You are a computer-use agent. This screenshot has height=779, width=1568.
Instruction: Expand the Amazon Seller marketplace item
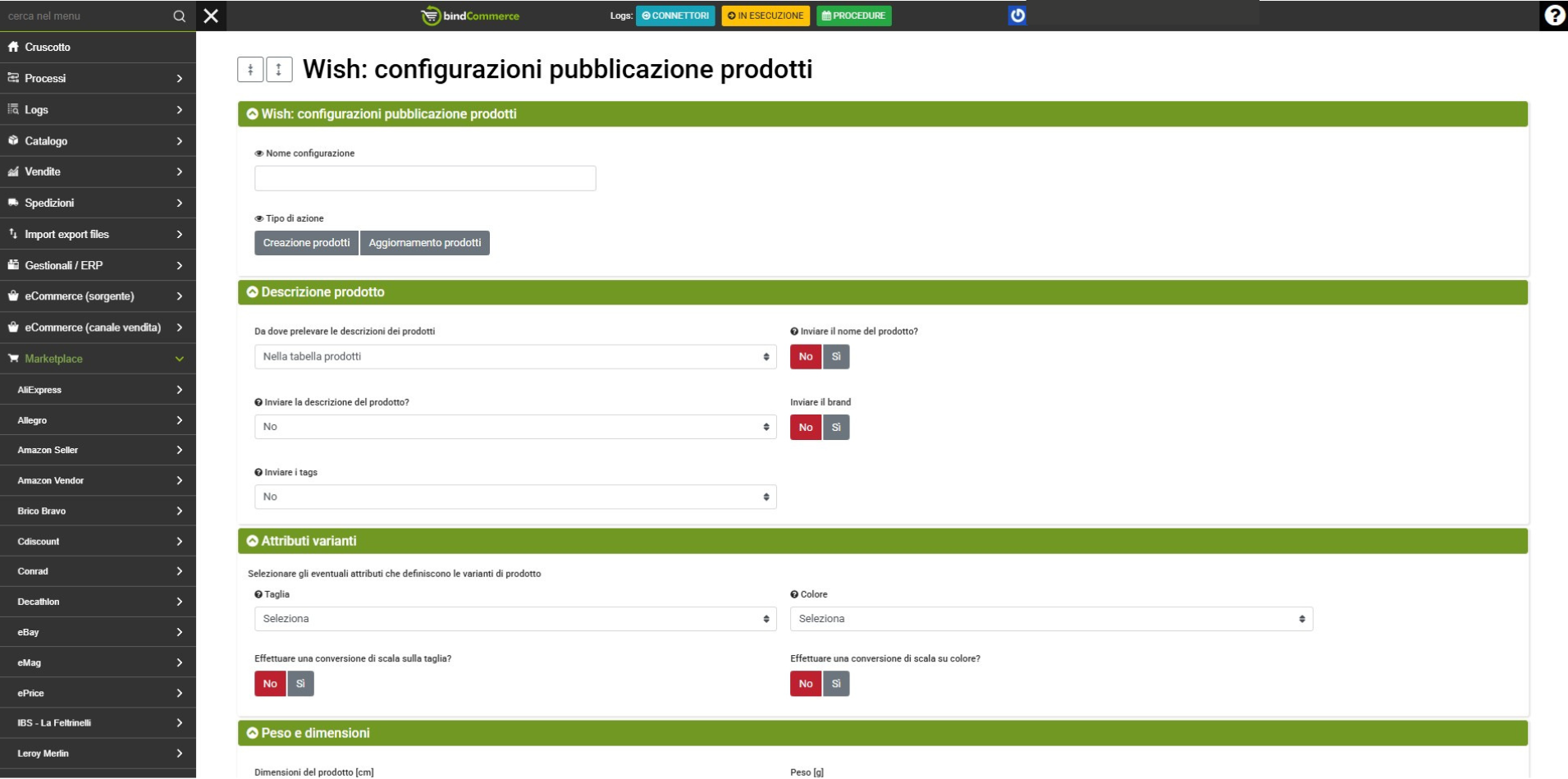point(98,451)
